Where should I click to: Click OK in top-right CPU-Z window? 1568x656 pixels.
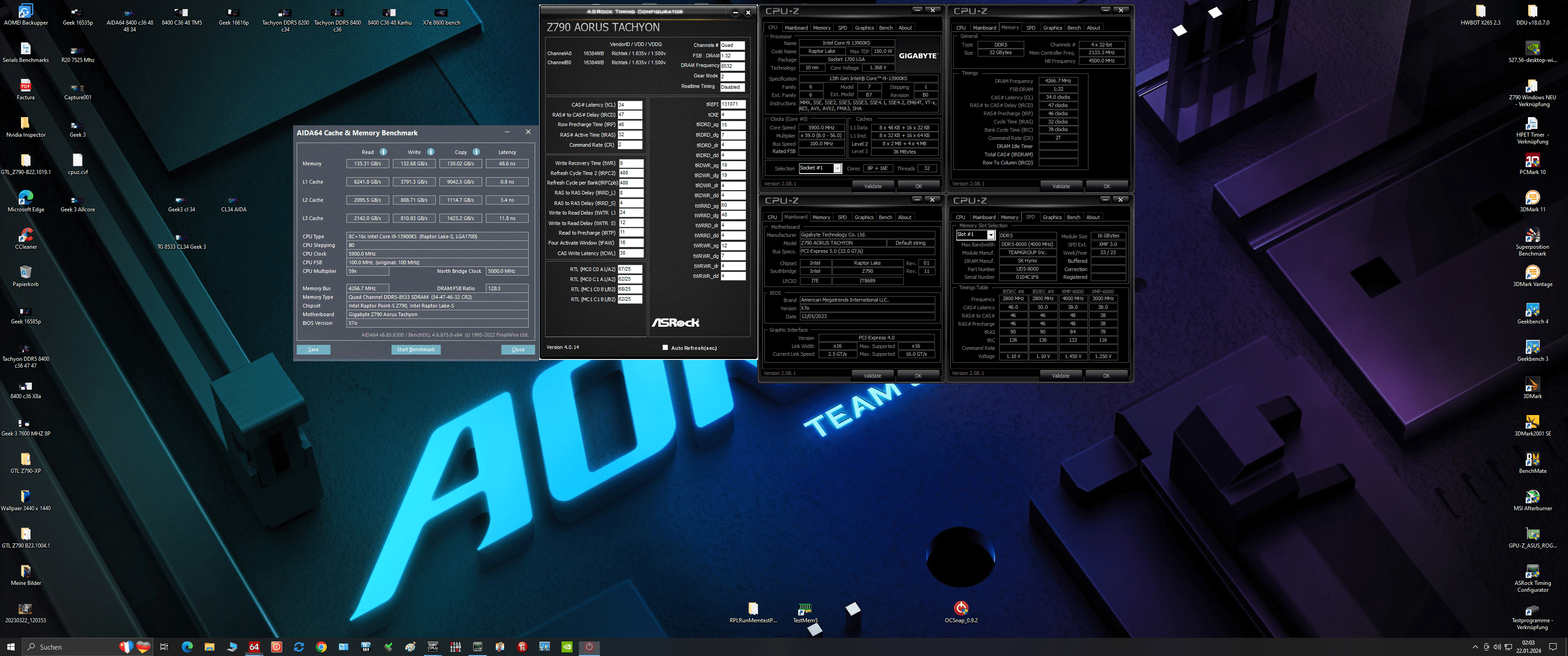[x=1107, y=186]
